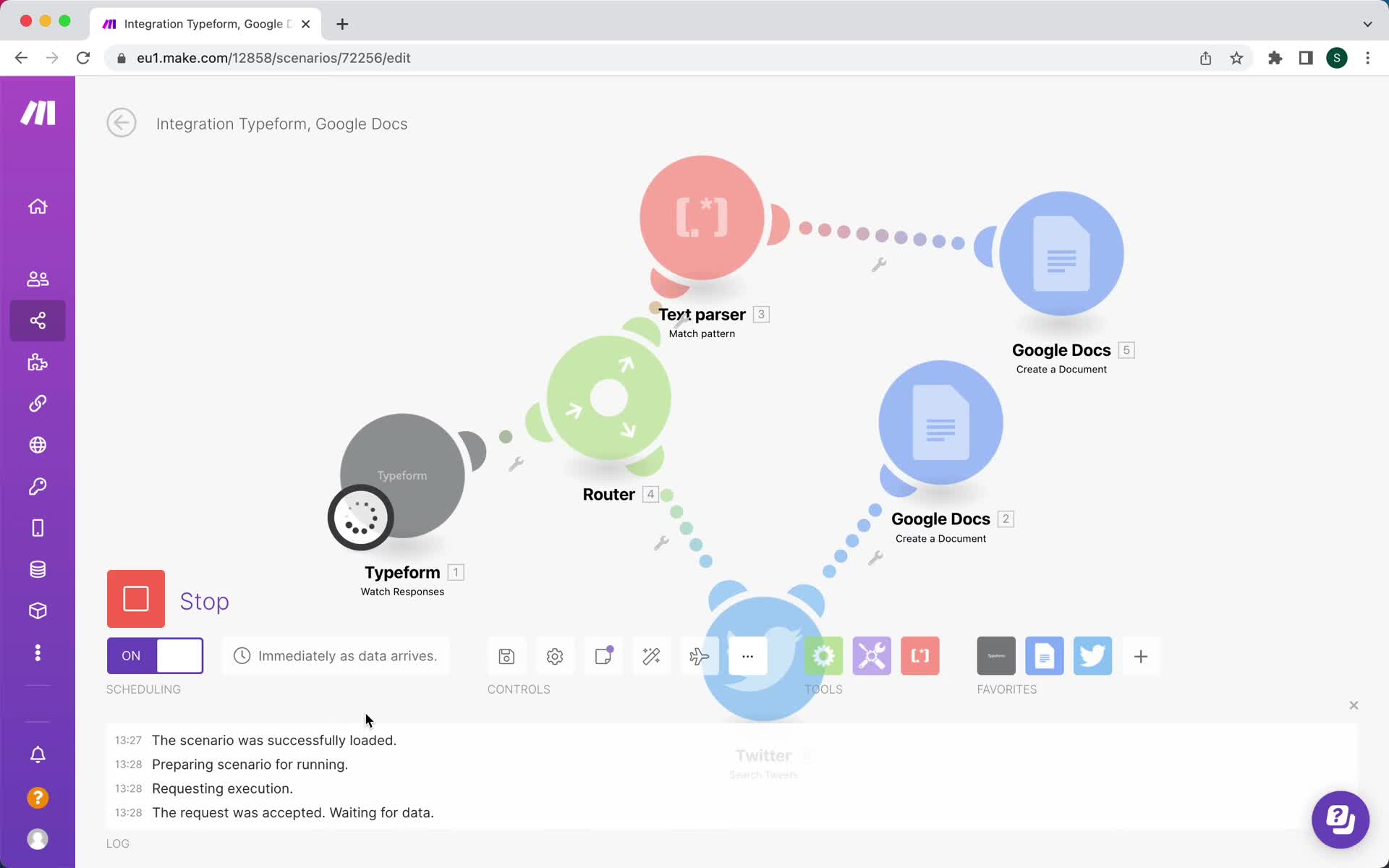Add a favorite with plus button

tap(1141, 656)
